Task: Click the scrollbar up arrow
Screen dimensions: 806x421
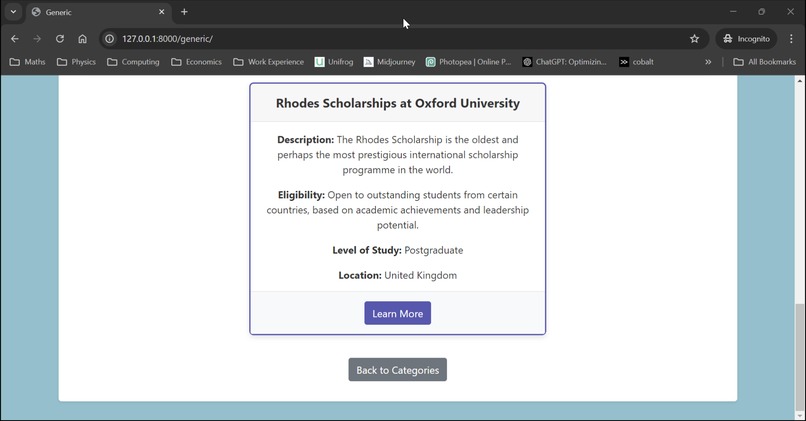Action: (x=799, y=81)
